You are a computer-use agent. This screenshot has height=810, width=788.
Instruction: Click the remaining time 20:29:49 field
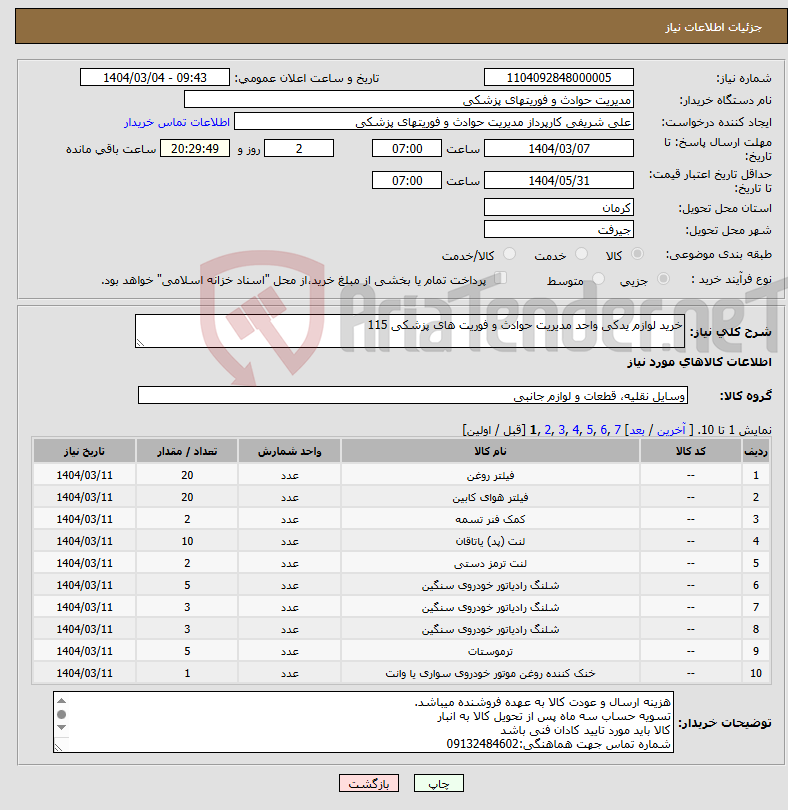coord(195,149)
